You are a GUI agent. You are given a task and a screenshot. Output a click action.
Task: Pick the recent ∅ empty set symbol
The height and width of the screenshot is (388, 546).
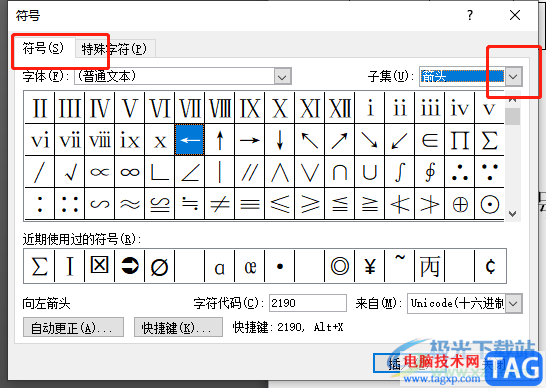159,266
